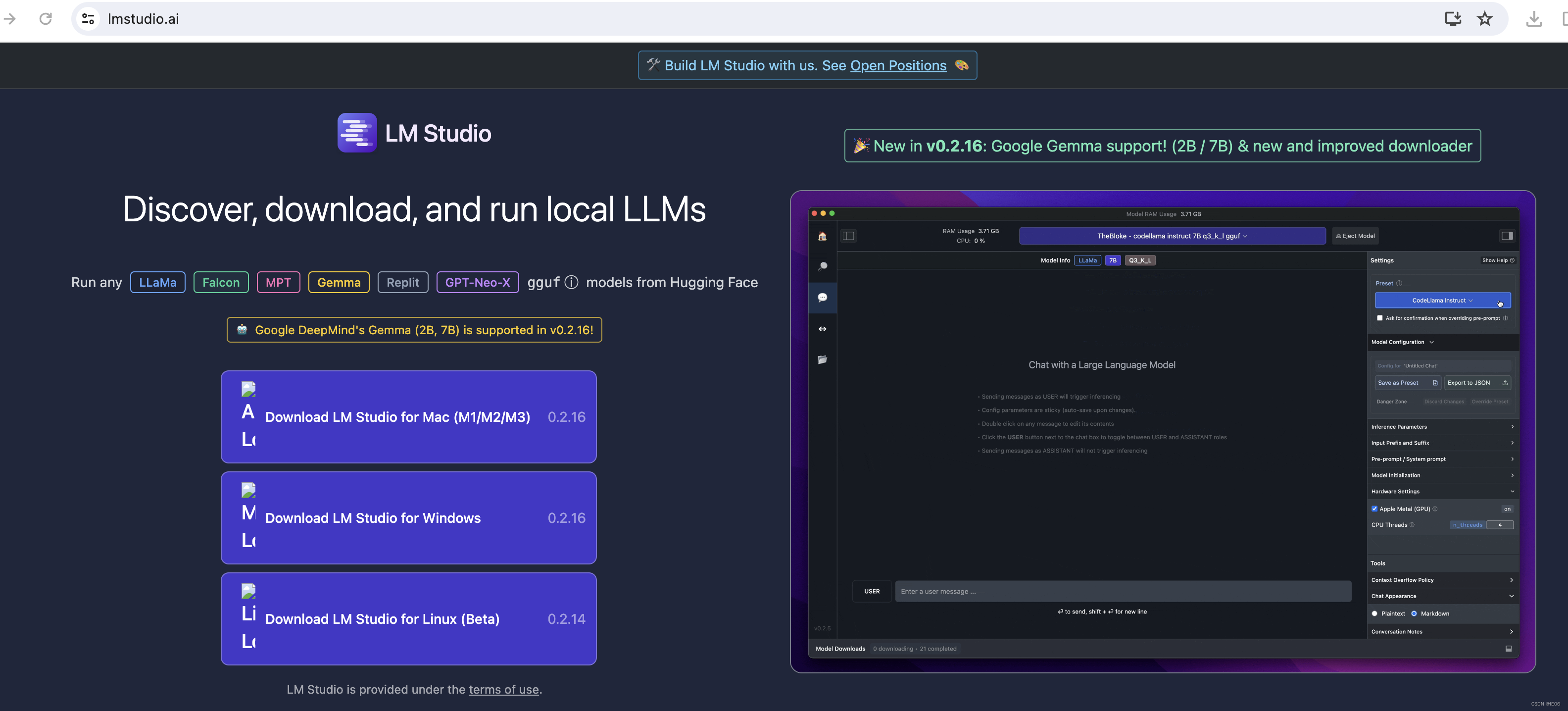Click the Preset info icon
This screenshot has width=1568, height=711.
tap(1399, 283)
